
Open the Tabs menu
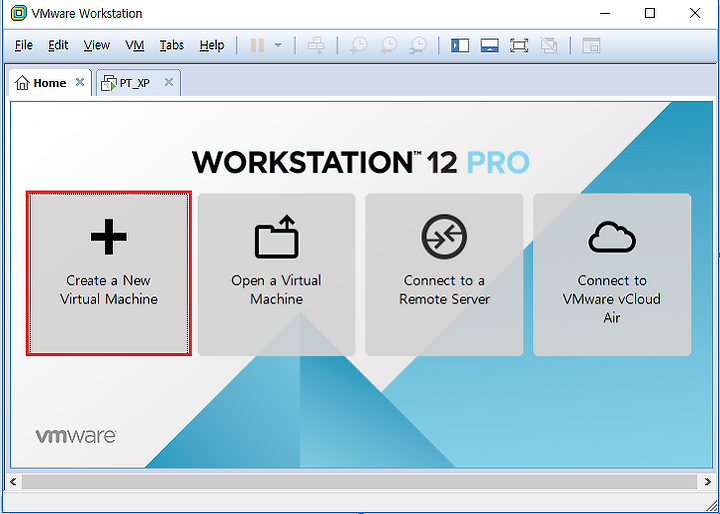tap(172, 45)
